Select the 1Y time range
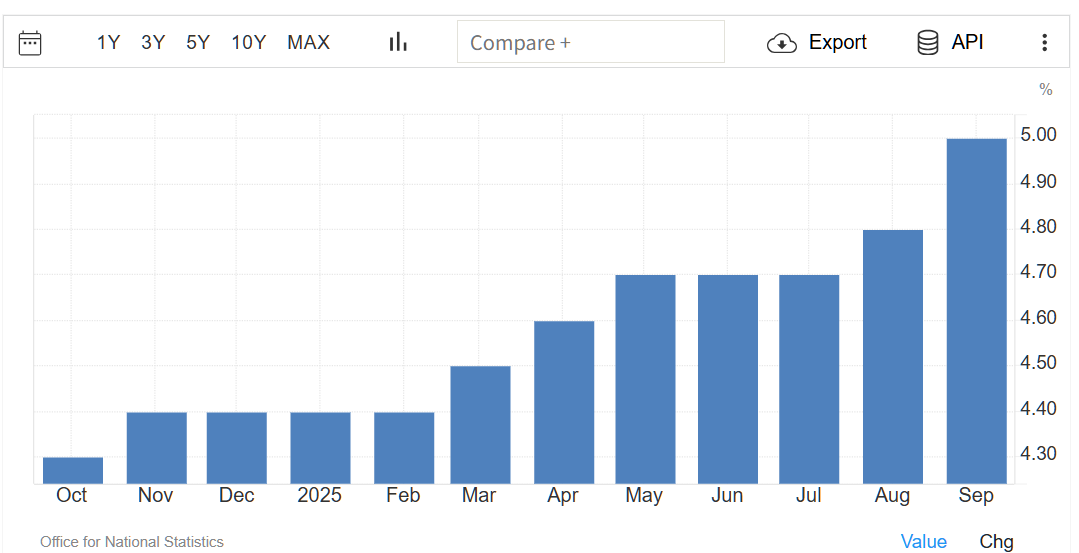Viewport: 1079px width, 553px height. (108, 43)
